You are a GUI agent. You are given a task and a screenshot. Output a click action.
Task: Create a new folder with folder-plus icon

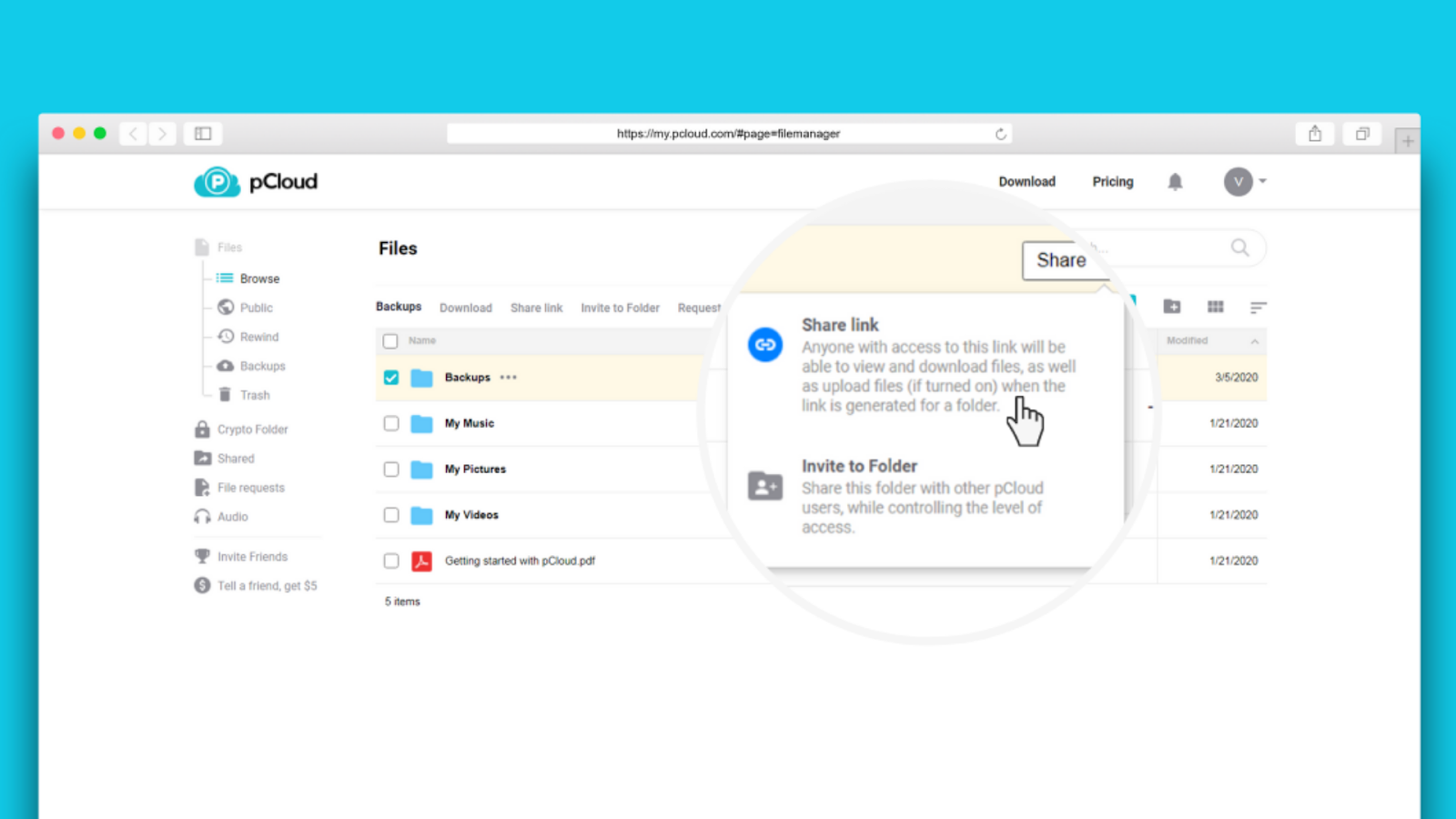coord(1172,307)
